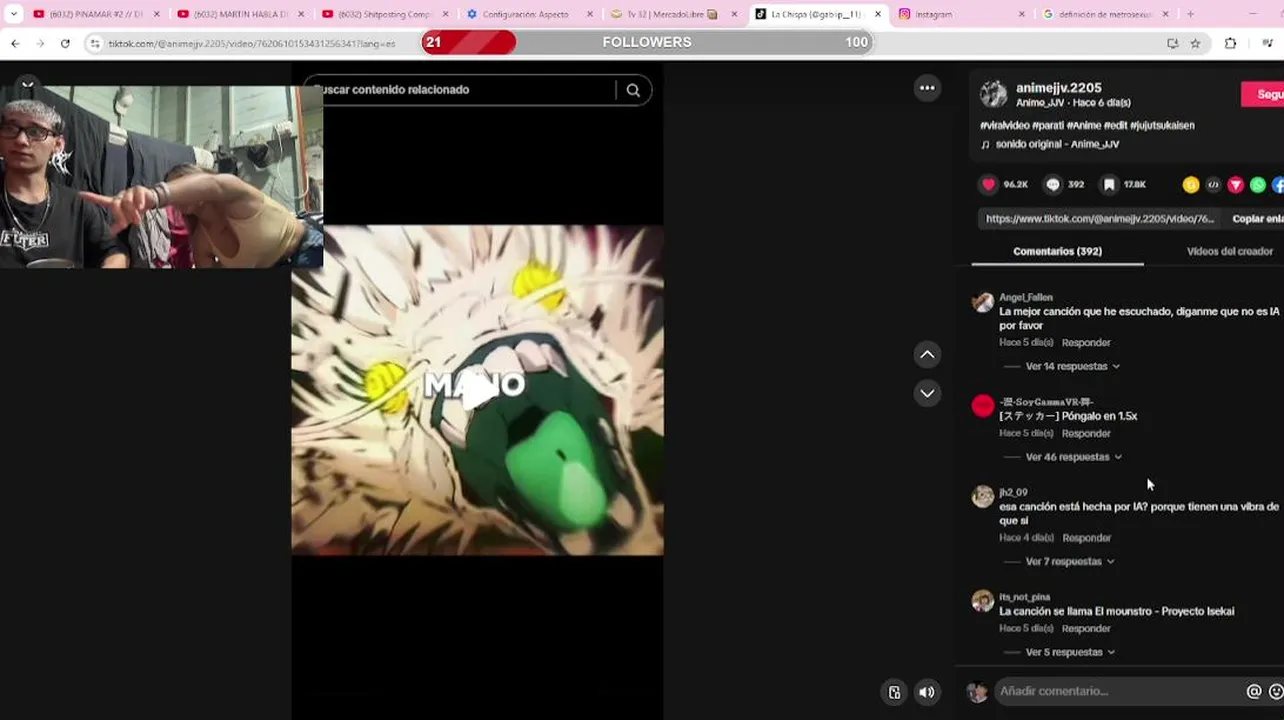
Task: Close the La Chispa TikTok tab
Action: pos(878,14)
